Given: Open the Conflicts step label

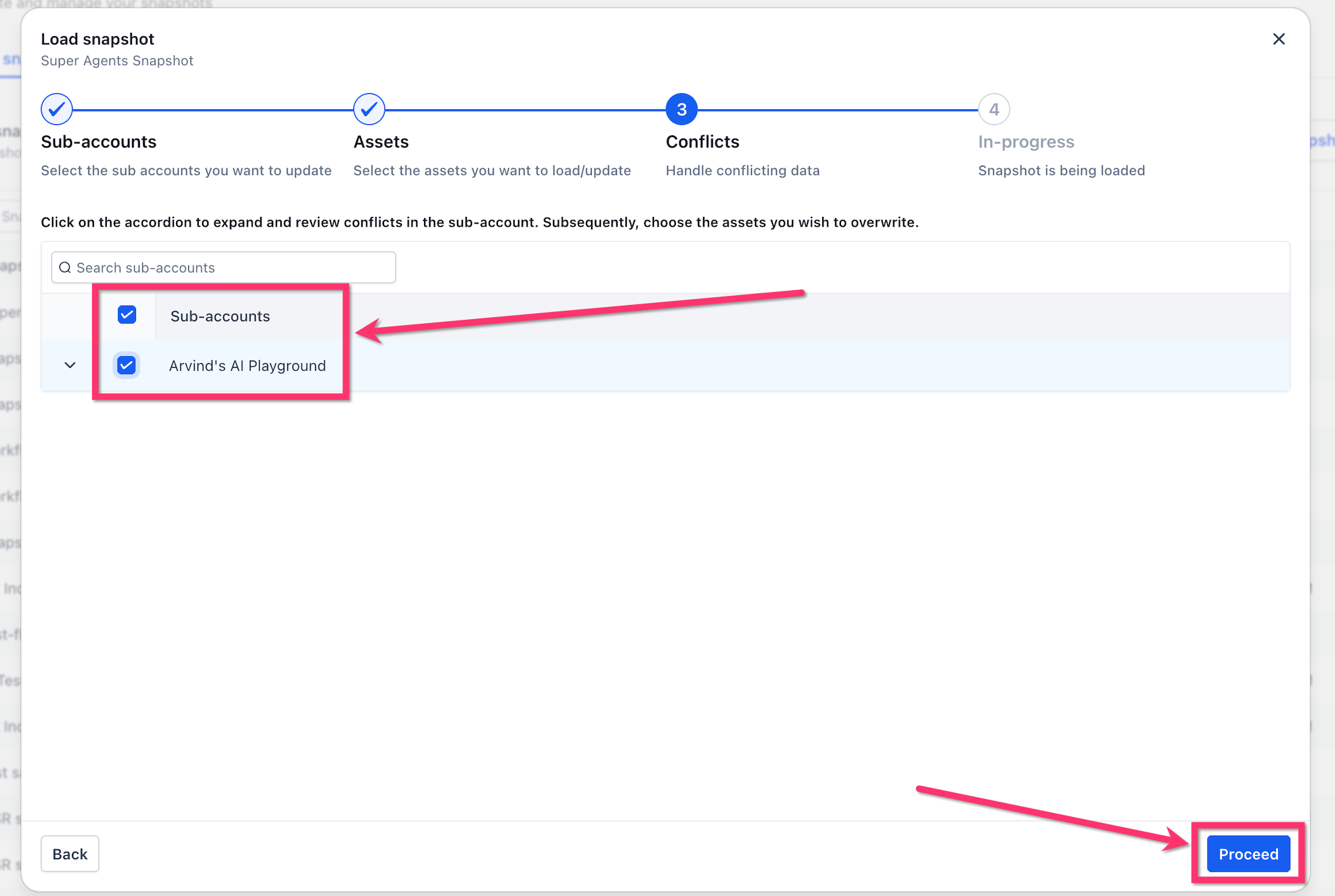Looking at the screenshot, I should coord(702,142).
